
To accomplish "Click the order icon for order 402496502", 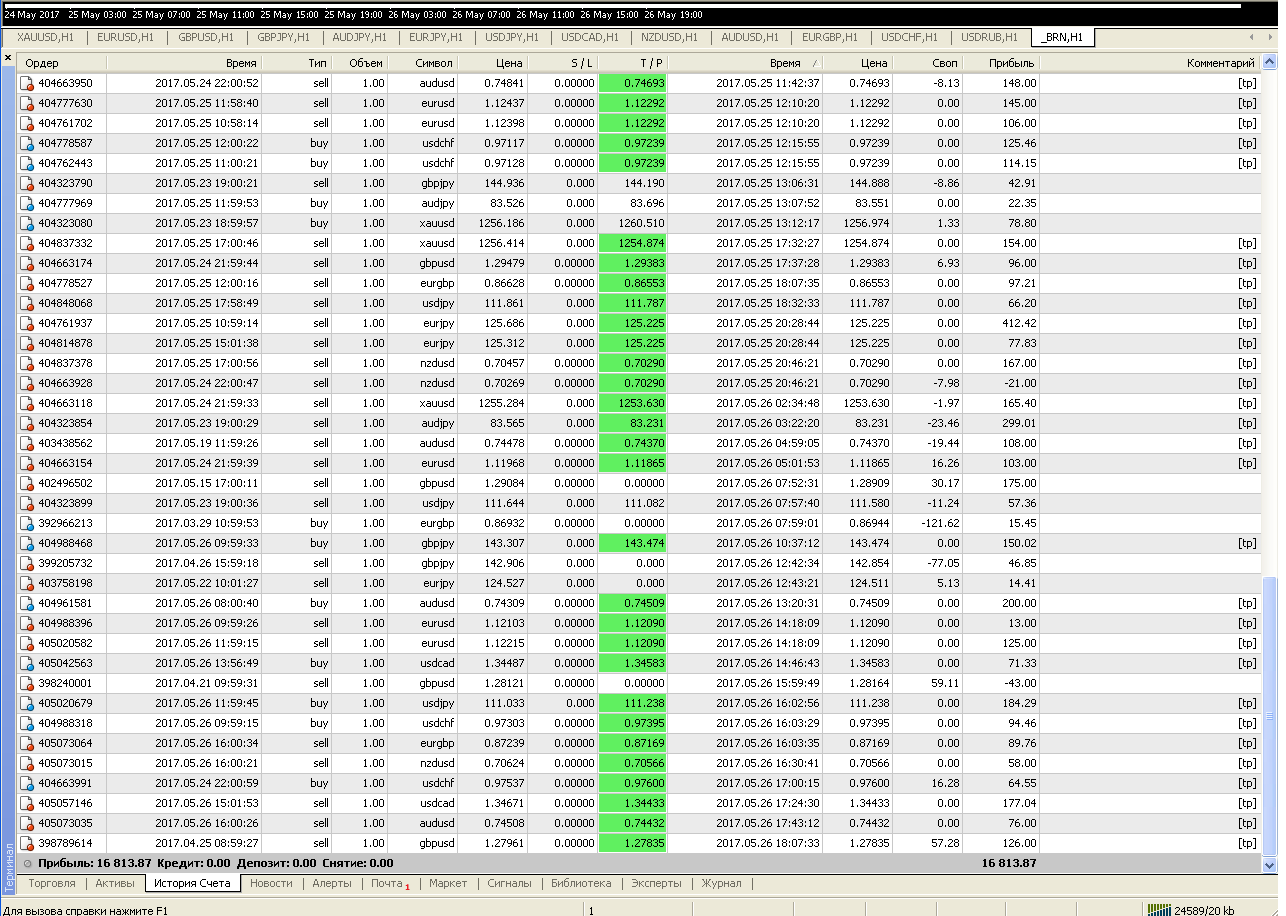I will pos(27,483).
